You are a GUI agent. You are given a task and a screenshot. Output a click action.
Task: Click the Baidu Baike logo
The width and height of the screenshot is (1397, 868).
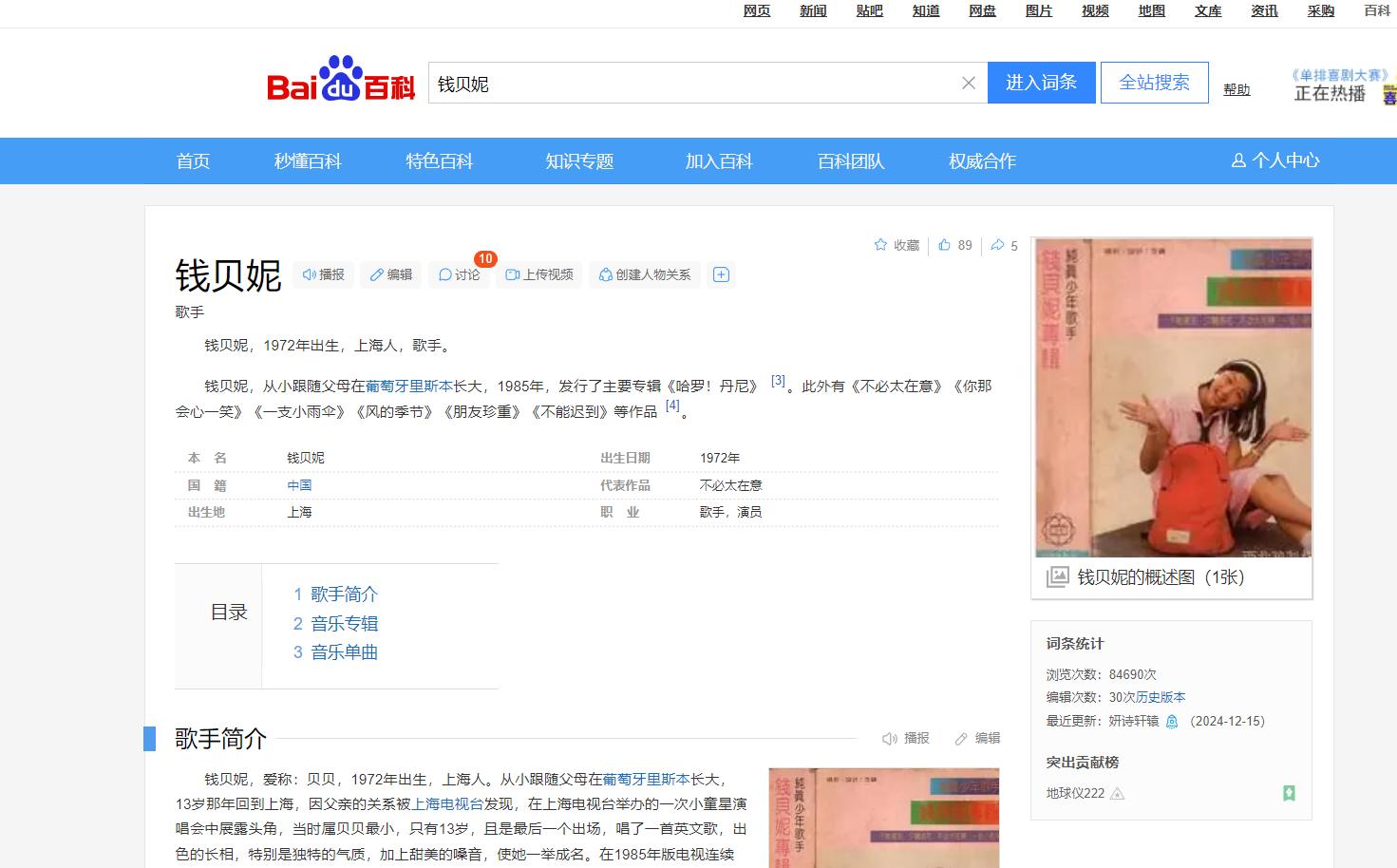click(341, 79)
